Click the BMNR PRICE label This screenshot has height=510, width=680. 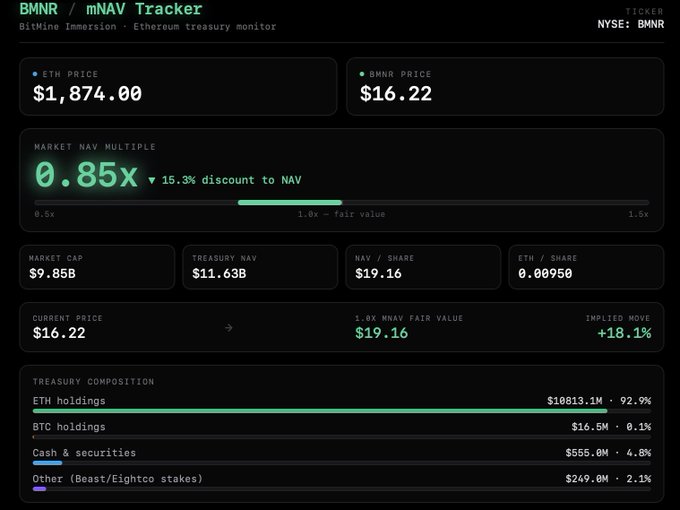point(400,74)
